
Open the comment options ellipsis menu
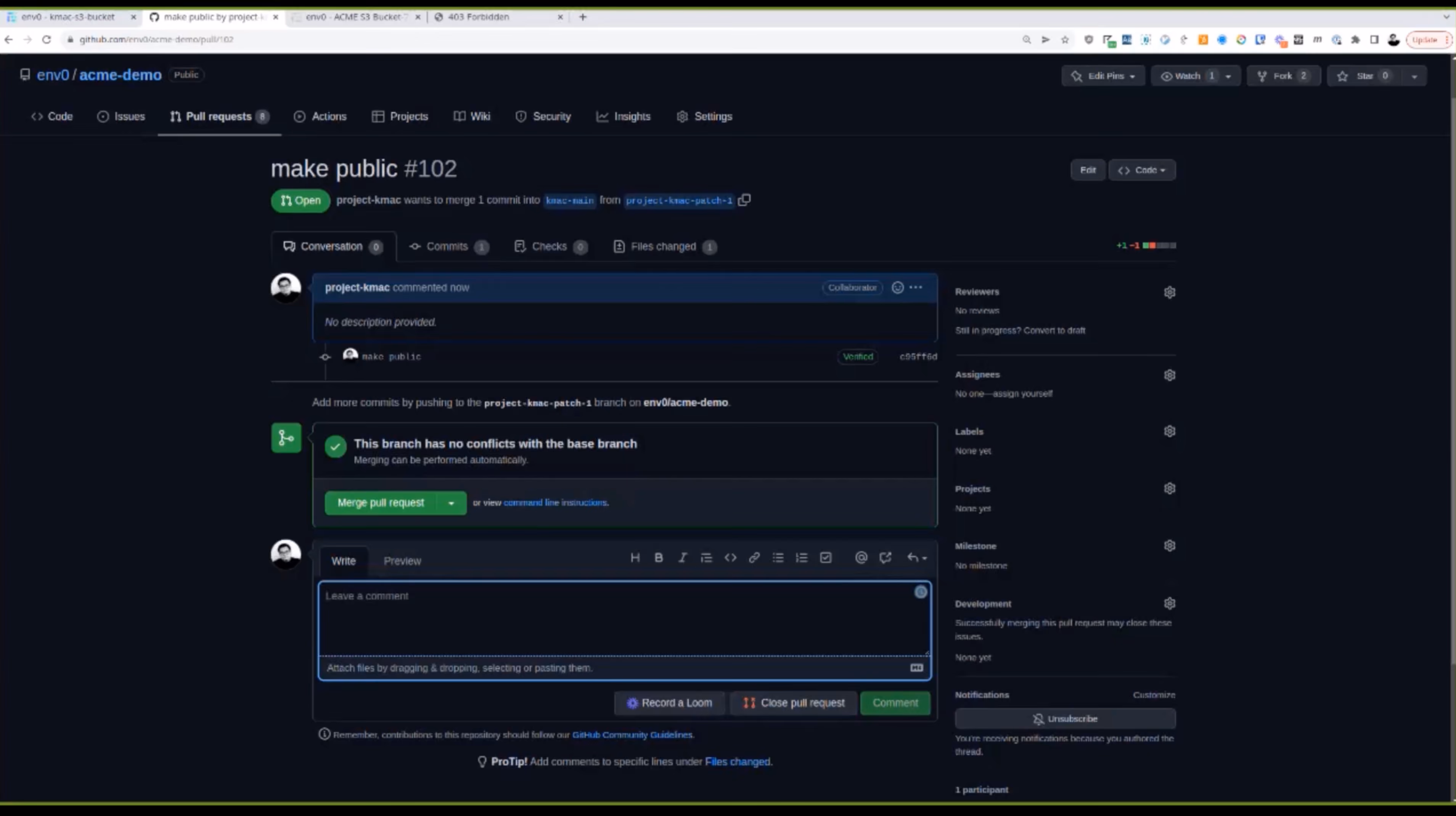click(916, 287)
